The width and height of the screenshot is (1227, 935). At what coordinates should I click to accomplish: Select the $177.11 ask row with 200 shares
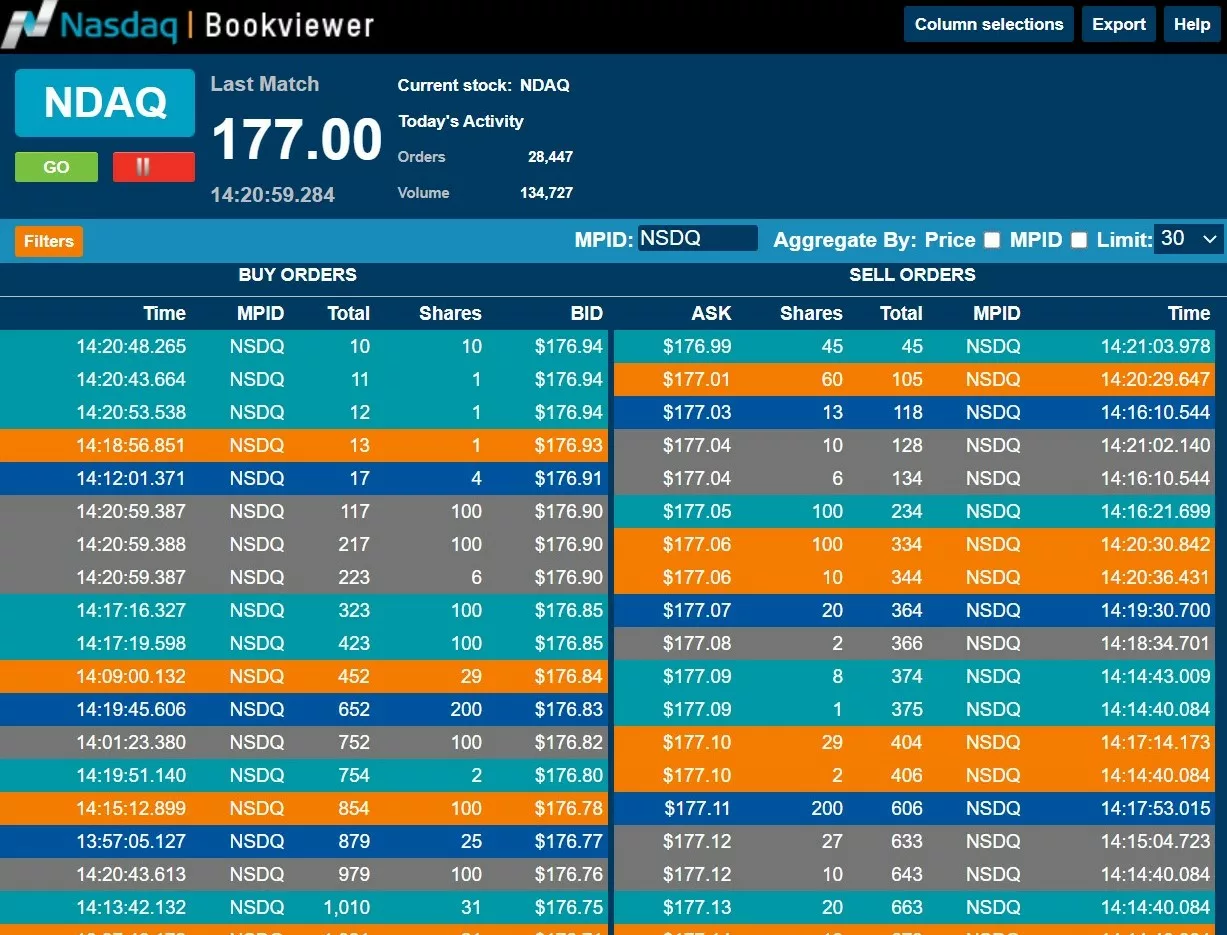coord(914,808)
